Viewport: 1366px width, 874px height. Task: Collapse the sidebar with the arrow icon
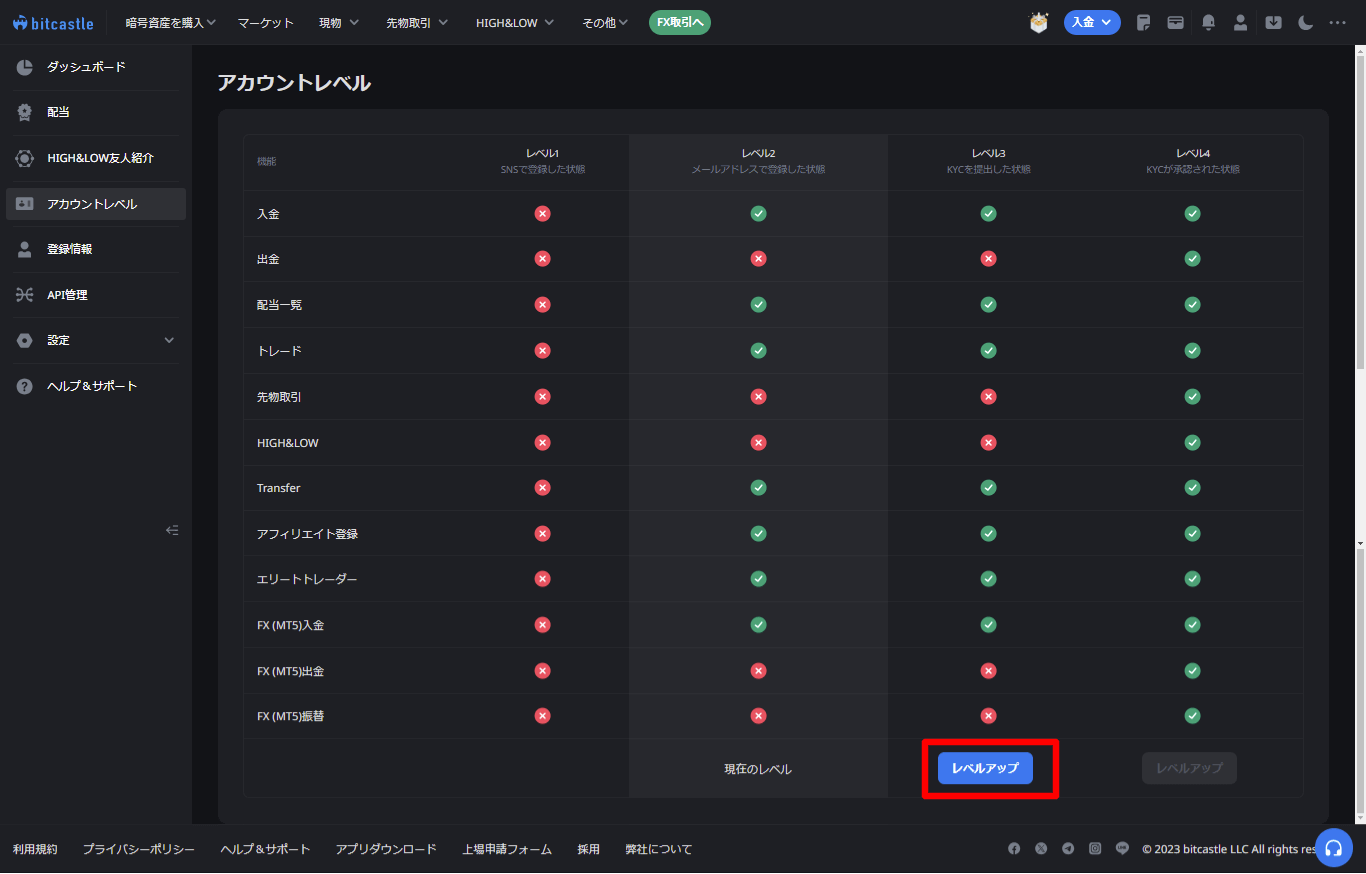coord(172,530)
